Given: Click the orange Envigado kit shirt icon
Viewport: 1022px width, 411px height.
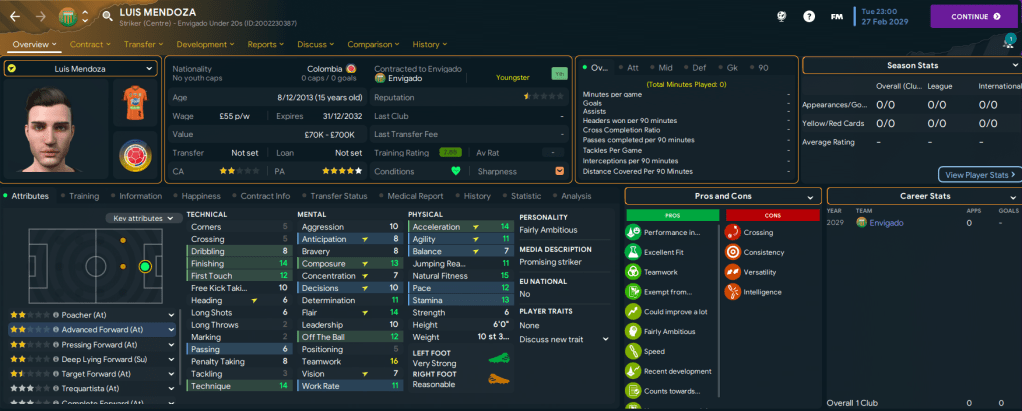Looking at the screenshot, I should pos(133,103).
